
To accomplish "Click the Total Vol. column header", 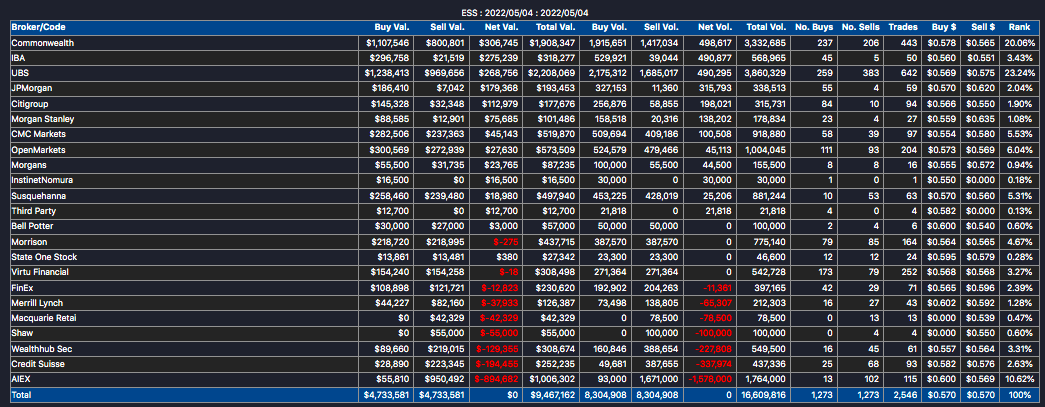I will (766, 27).
